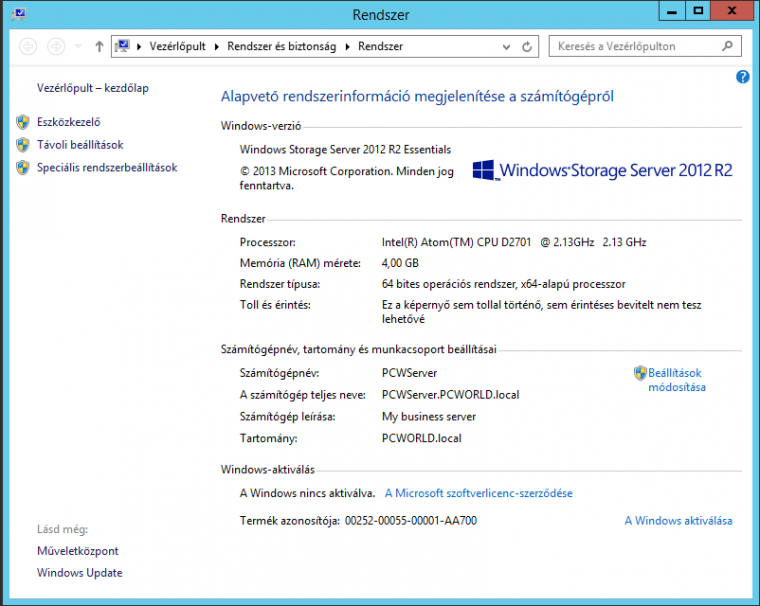This screenshot has width=760, height=606.
Task: Maximize the Rendszer window
Action: click(x=698, y=11)
